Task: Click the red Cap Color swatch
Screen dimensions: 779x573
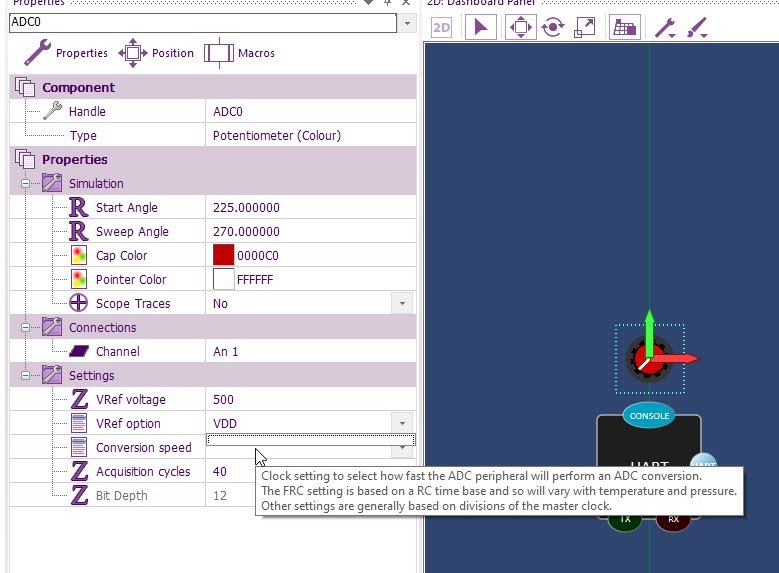Action: click(x=223, y=255)
